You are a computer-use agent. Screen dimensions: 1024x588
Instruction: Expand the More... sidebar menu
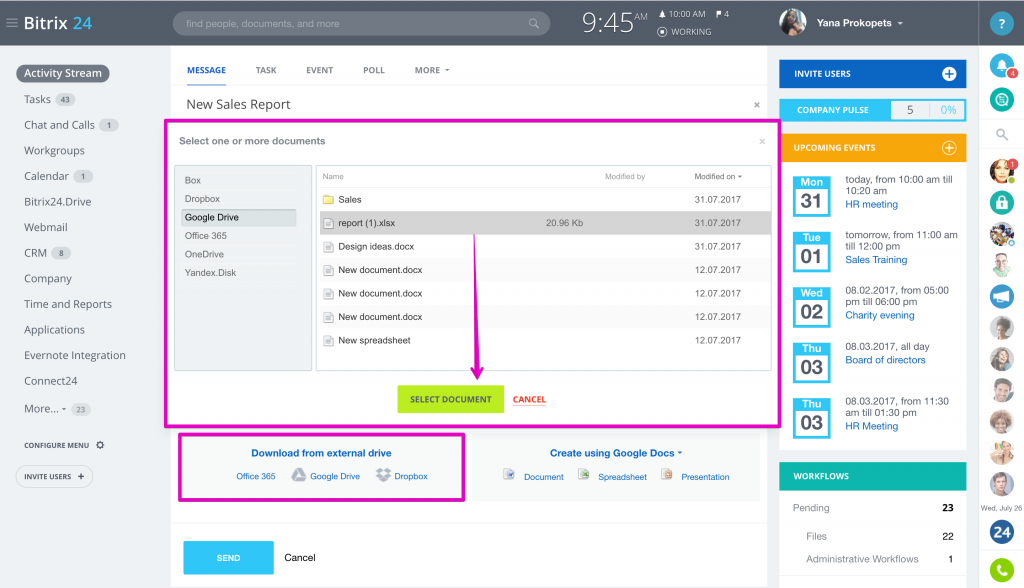[45, 408]
